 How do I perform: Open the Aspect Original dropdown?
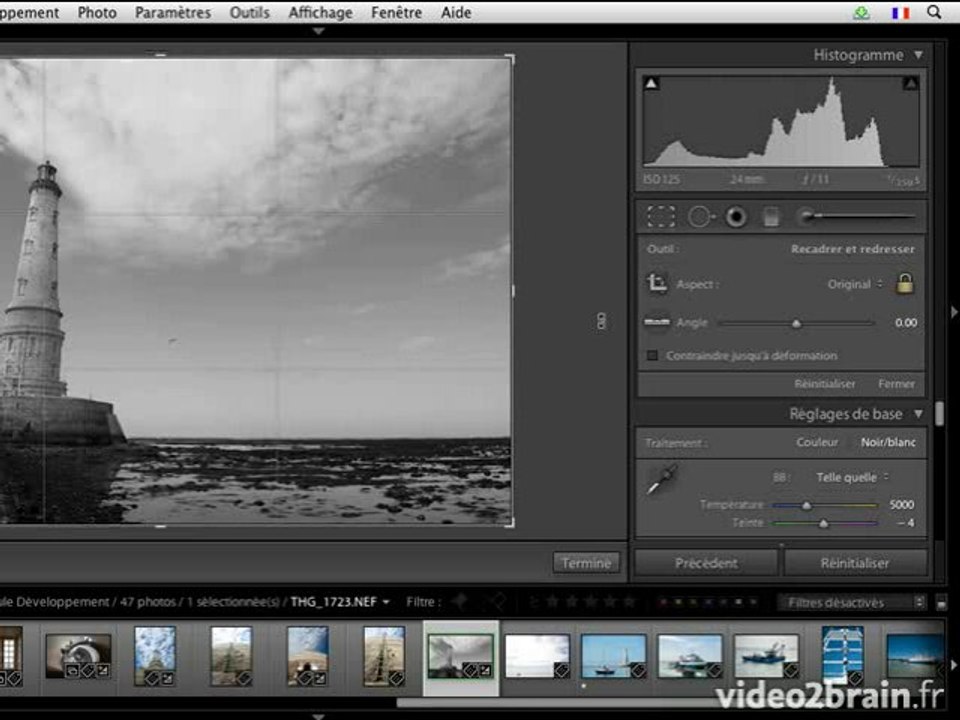855,284
